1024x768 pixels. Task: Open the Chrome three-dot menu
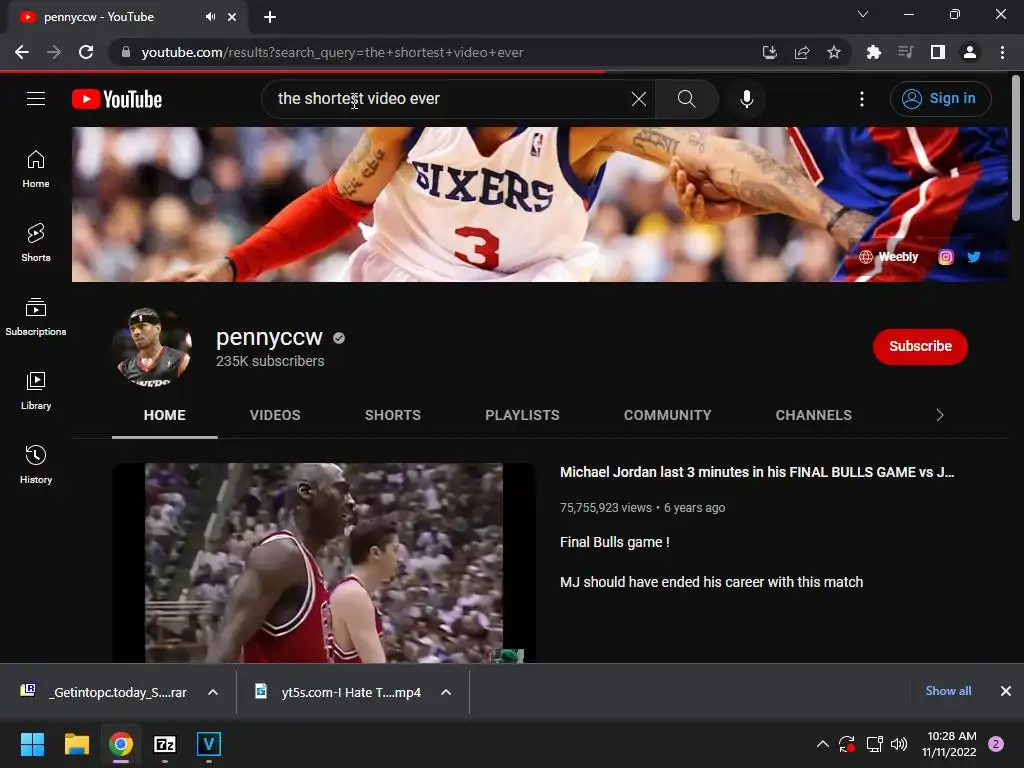[1002, 52]
